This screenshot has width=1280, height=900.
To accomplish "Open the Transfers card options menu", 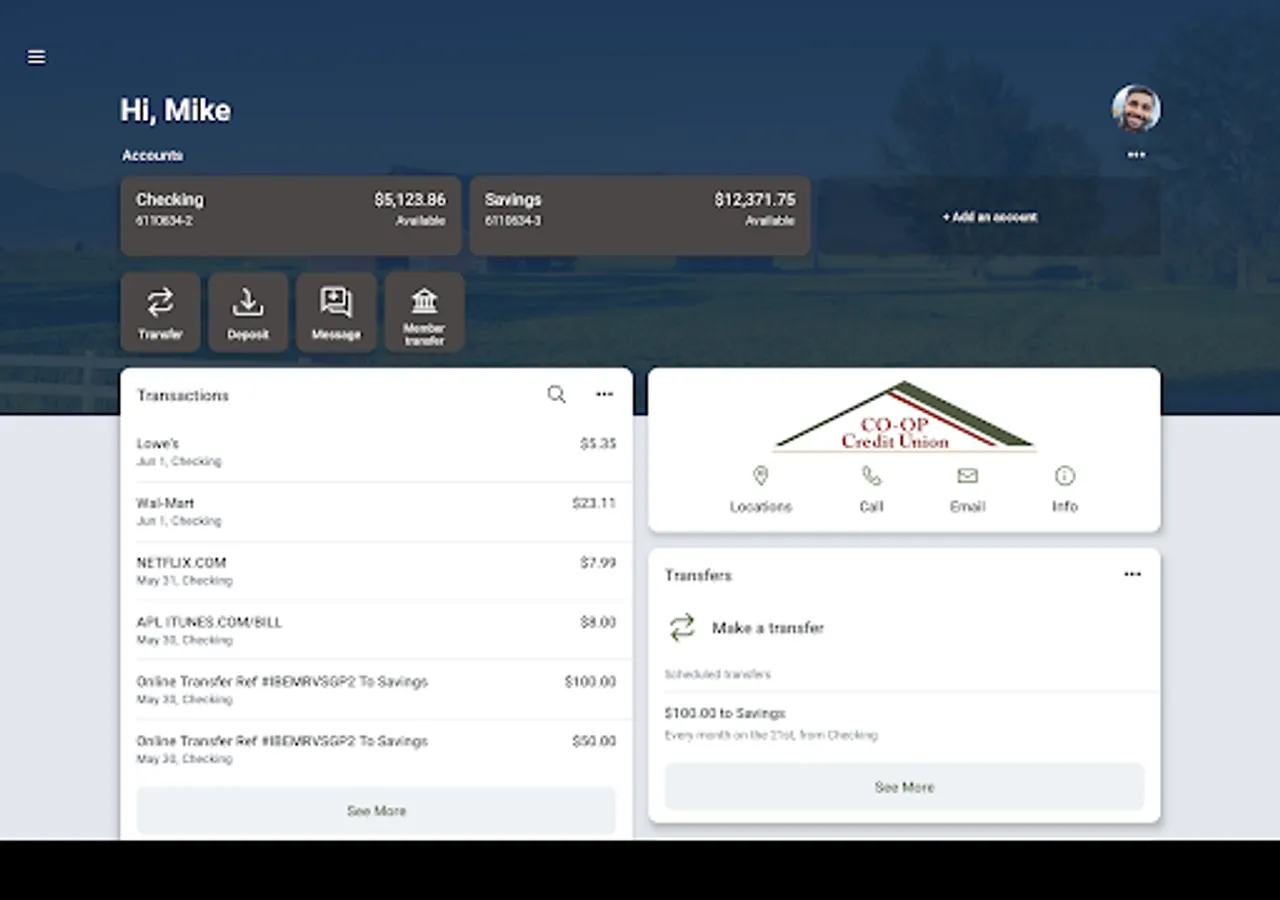I will pos(1132,575).
